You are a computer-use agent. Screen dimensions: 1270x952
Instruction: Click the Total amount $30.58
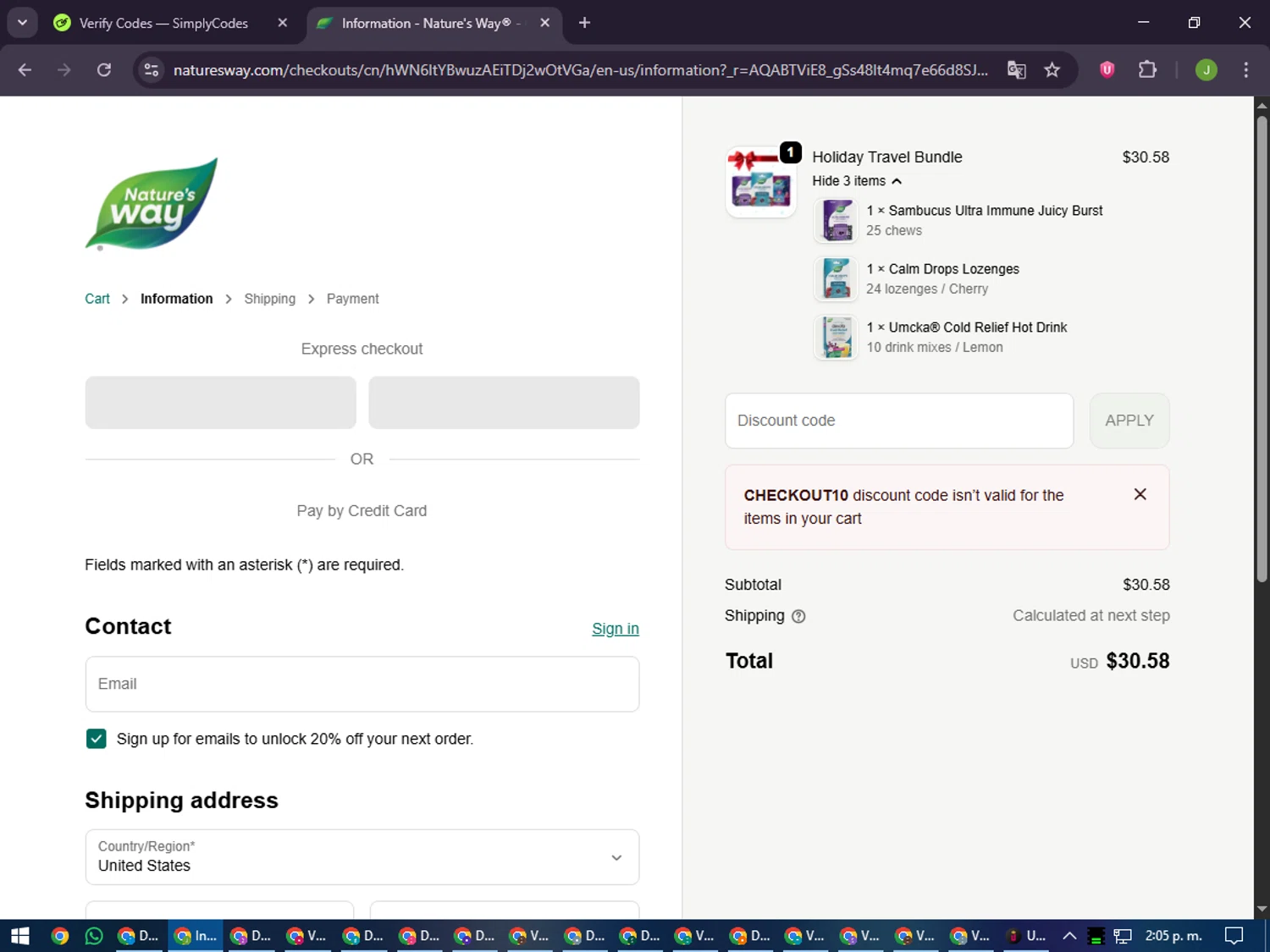coord(1138,661)
